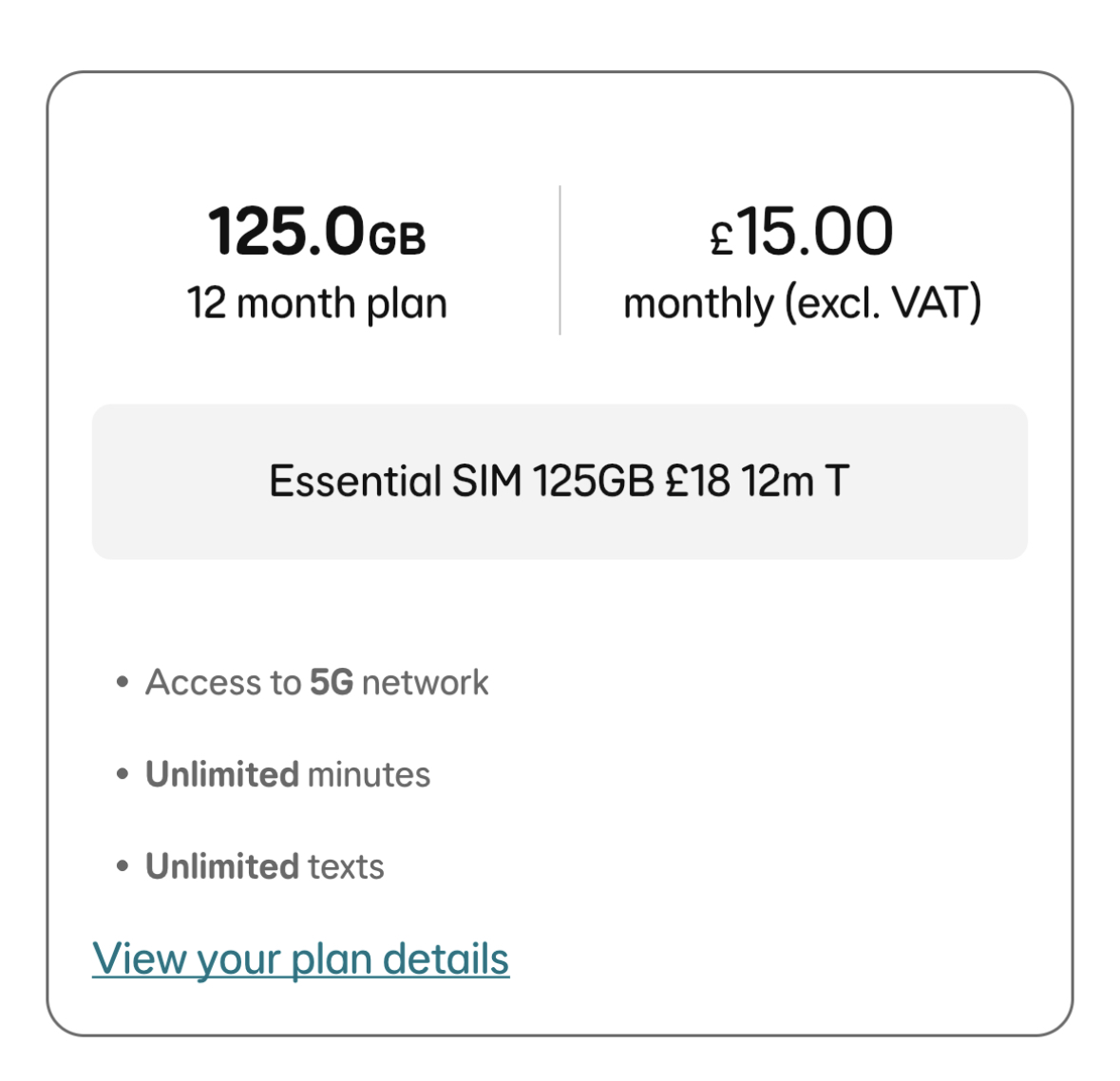Select the Unlimited texts list item
Screen dimensions: 1120x1081
coord(264,866)
